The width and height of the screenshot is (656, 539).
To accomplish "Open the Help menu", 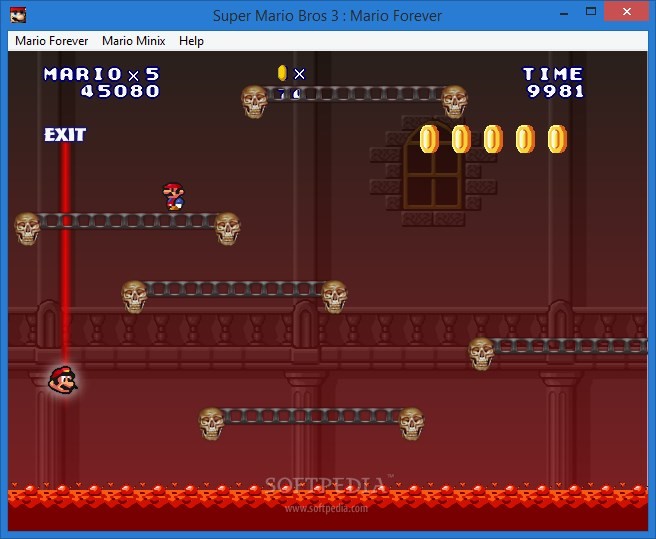I will (x=191, y=41).
